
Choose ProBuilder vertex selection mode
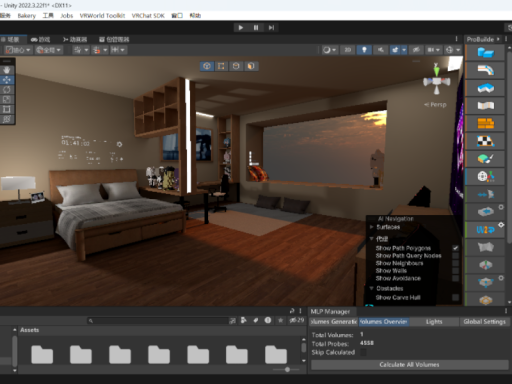[x=221, y=66]
